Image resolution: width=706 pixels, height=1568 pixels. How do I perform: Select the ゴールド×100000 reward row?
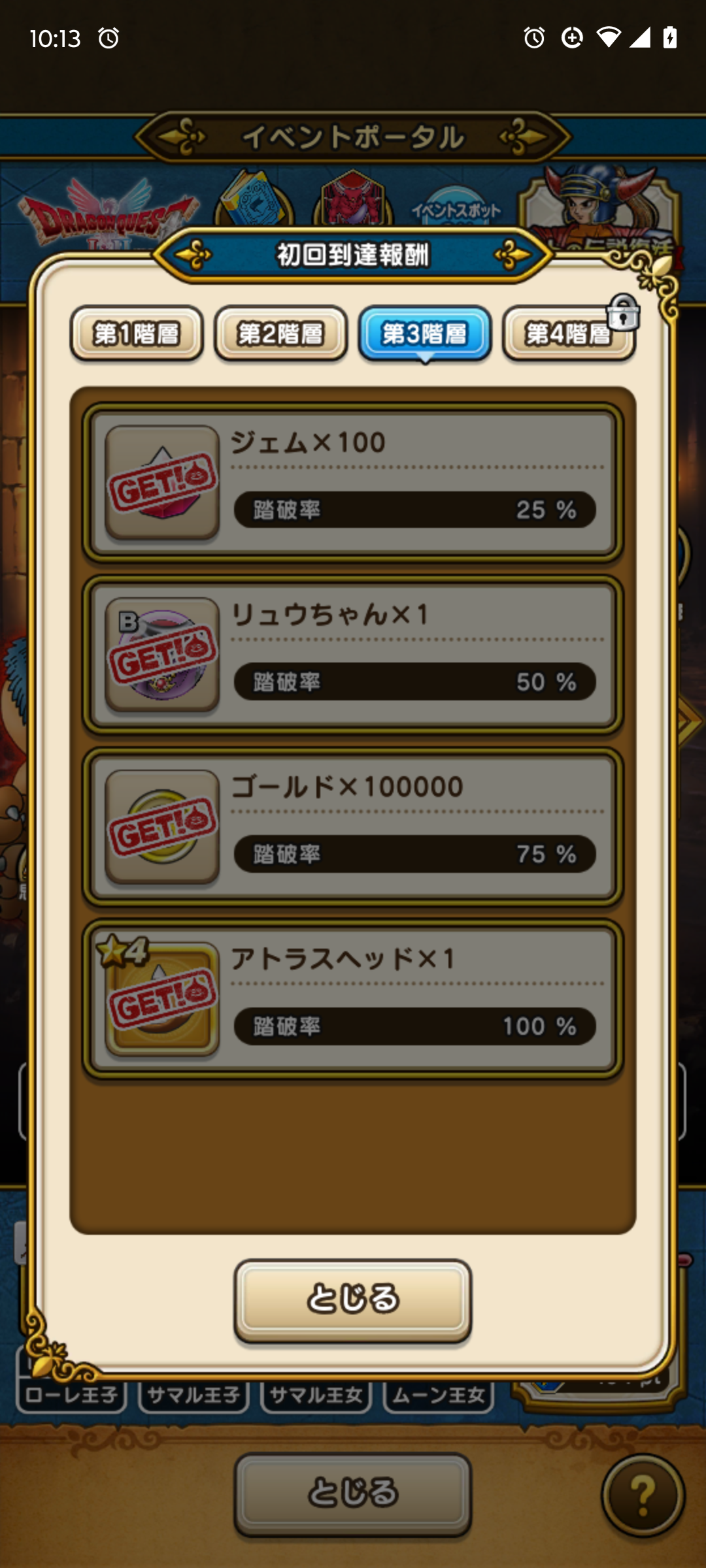[x=353, y=827]
